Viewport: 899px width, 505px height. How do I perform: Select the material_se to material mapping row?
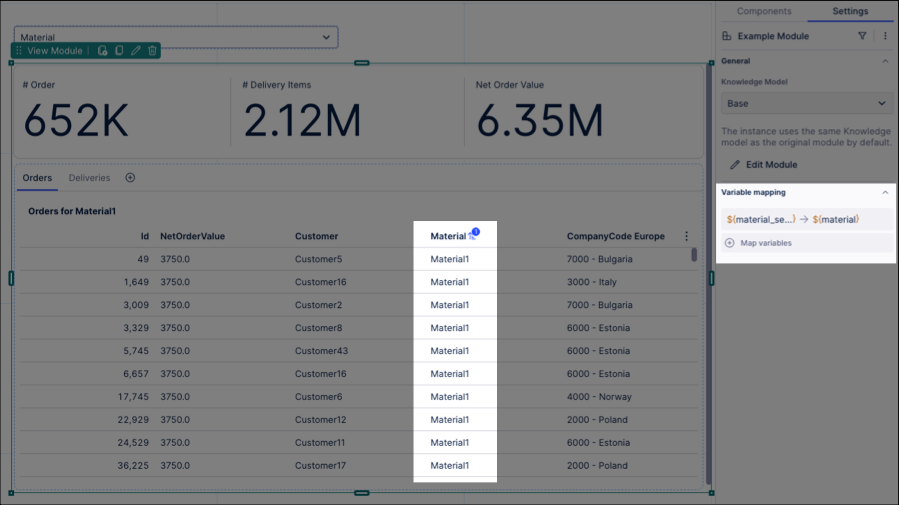pos(806,220)
